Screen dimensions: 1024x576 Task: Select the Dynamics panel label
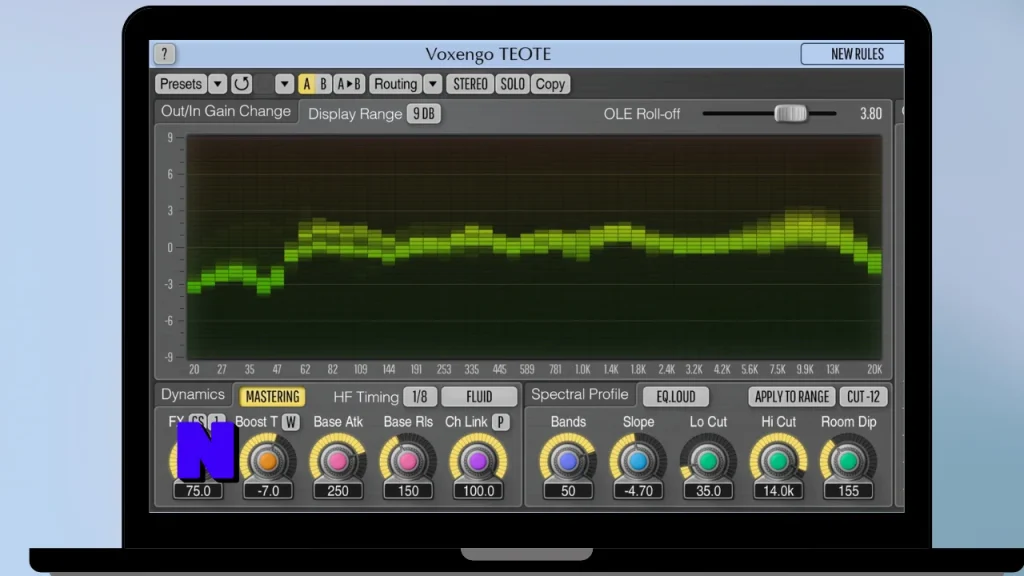click(x=193, y=394)
